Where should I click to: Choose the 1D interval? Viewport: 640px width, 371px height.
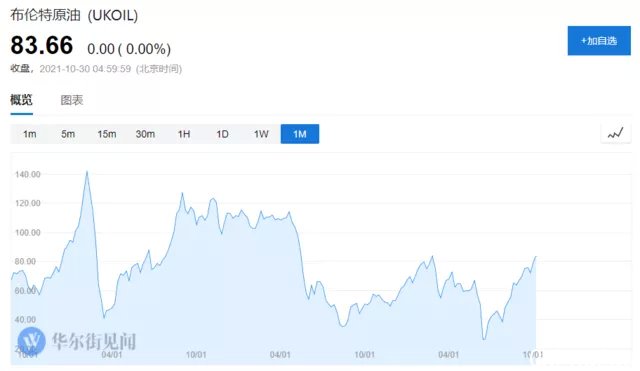[222, 134]
